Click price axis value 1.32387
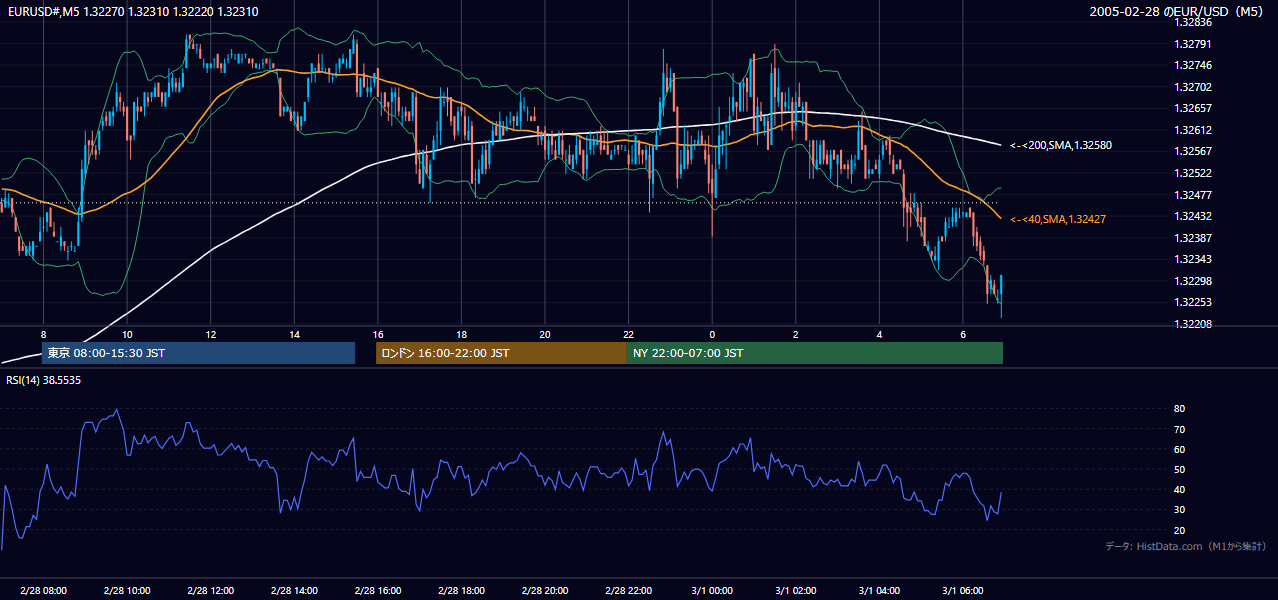Viewport: 1278px width, 600px height. coord(1193,239)
